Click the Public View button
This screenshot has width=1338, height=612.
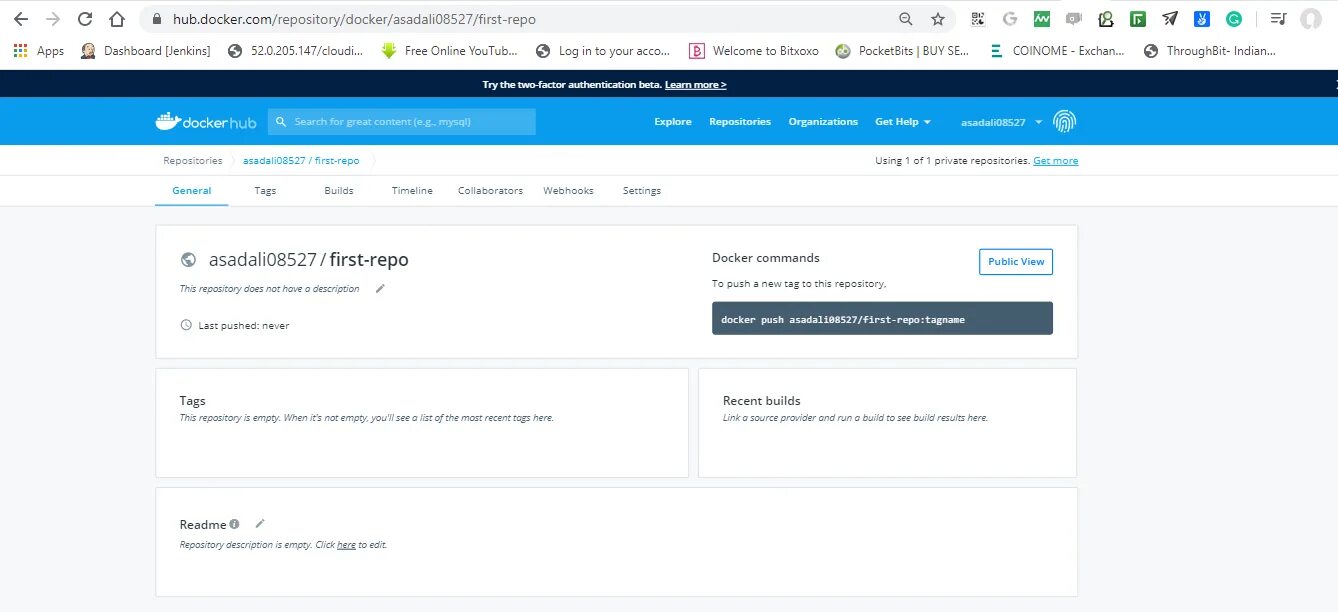click(x=1016, y=262)
